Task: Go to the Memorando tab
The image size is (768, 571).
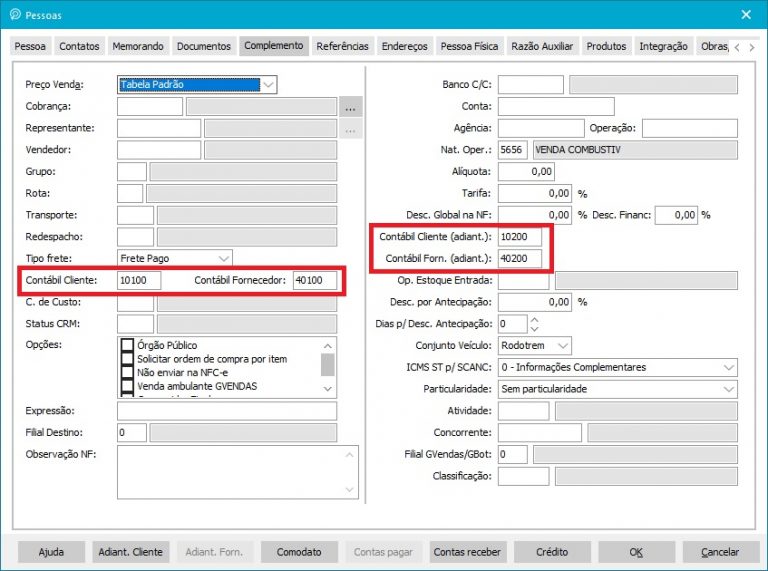Action: (x=138, y=46)
